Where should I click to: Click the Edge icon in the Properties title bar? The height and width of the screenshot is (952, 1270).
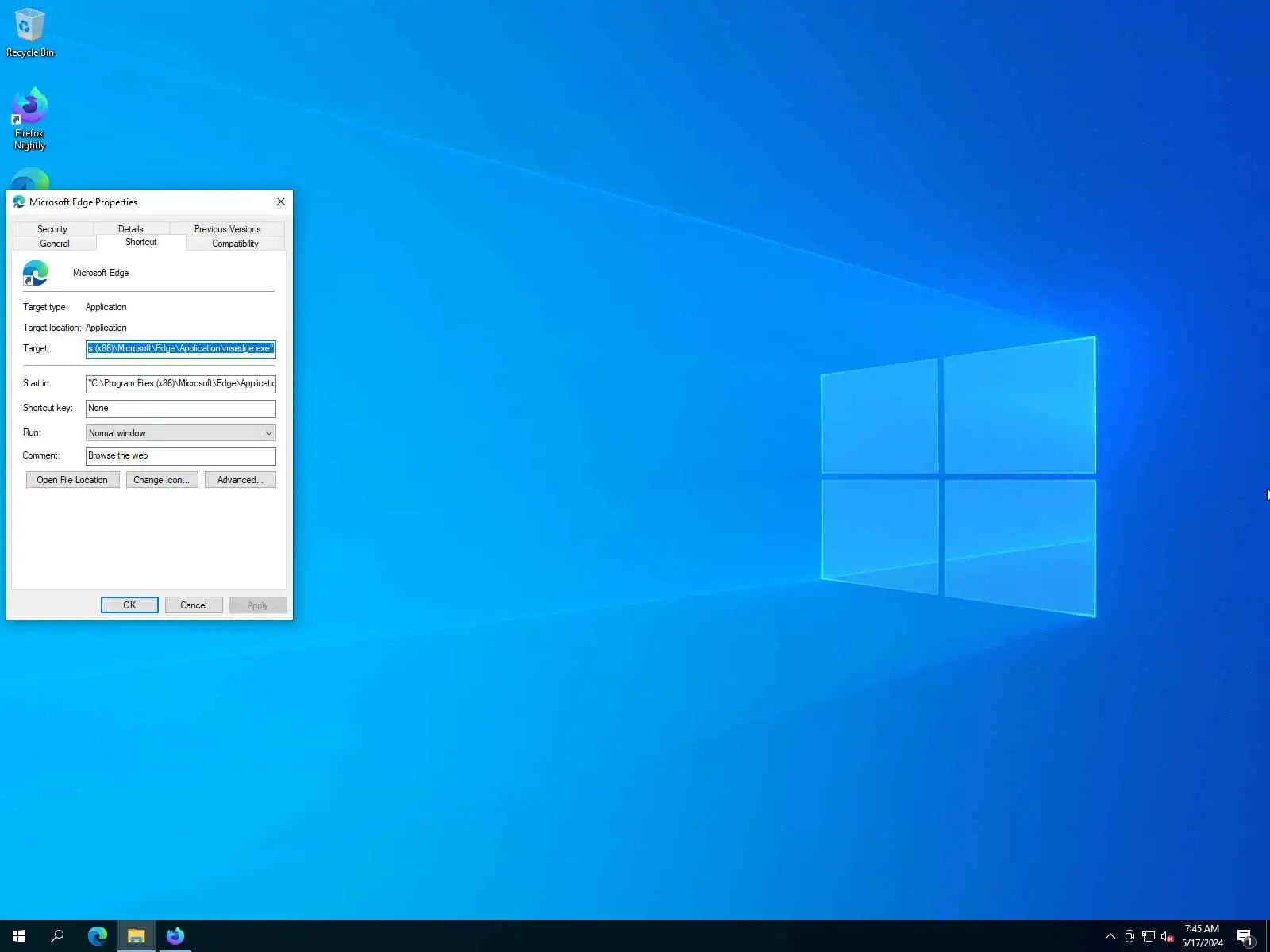(19, 202)
